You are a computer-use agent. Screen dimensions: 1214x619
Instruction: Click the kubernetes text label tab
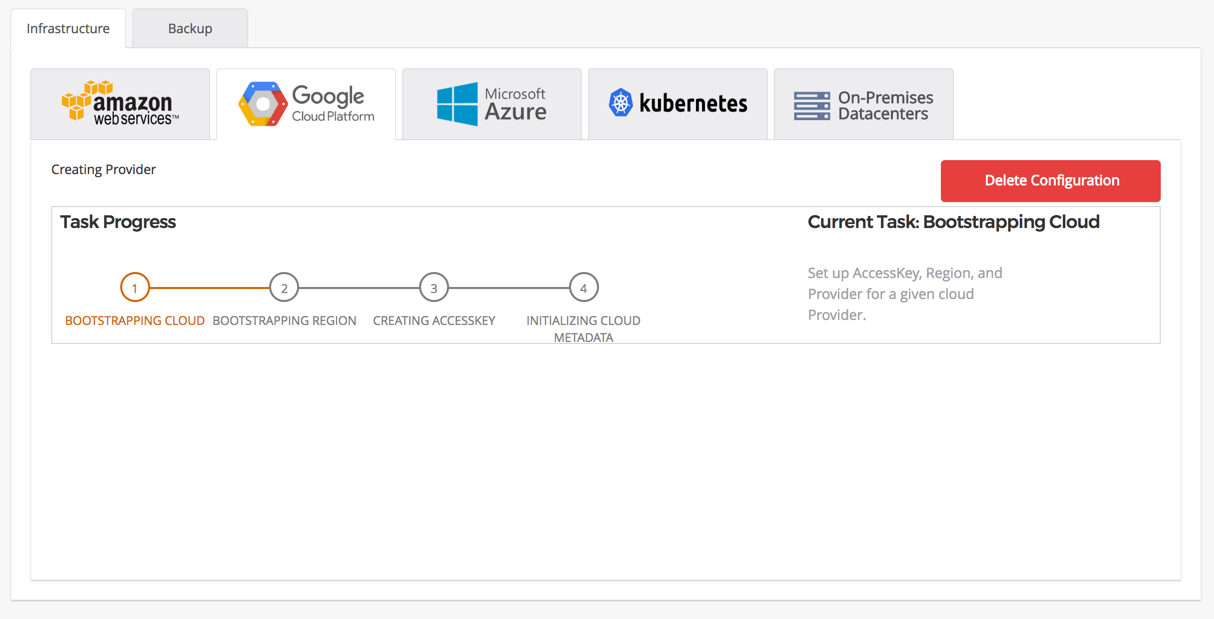[x=693, y=103]
